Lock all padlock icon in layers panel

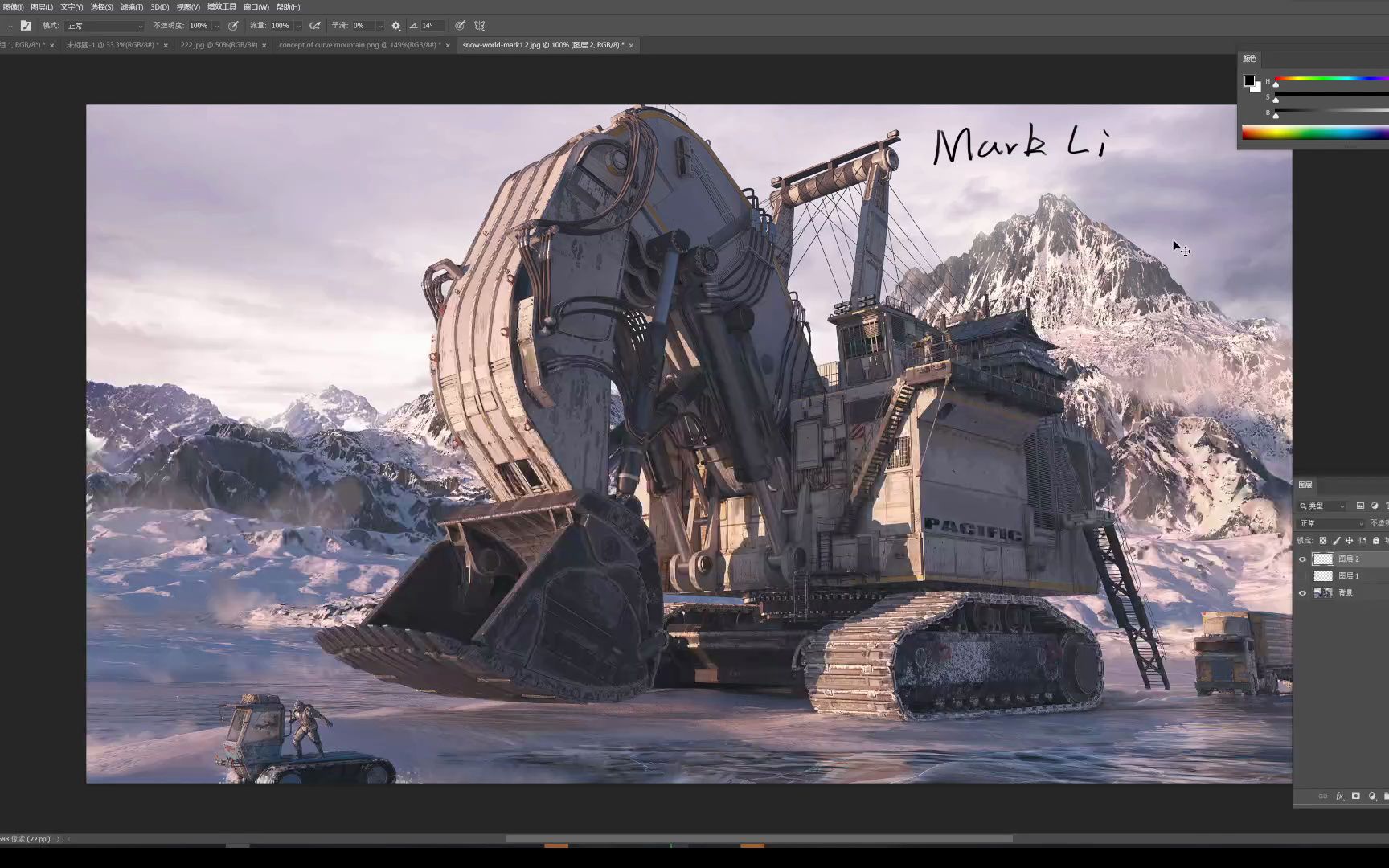tap(1376, 541)
